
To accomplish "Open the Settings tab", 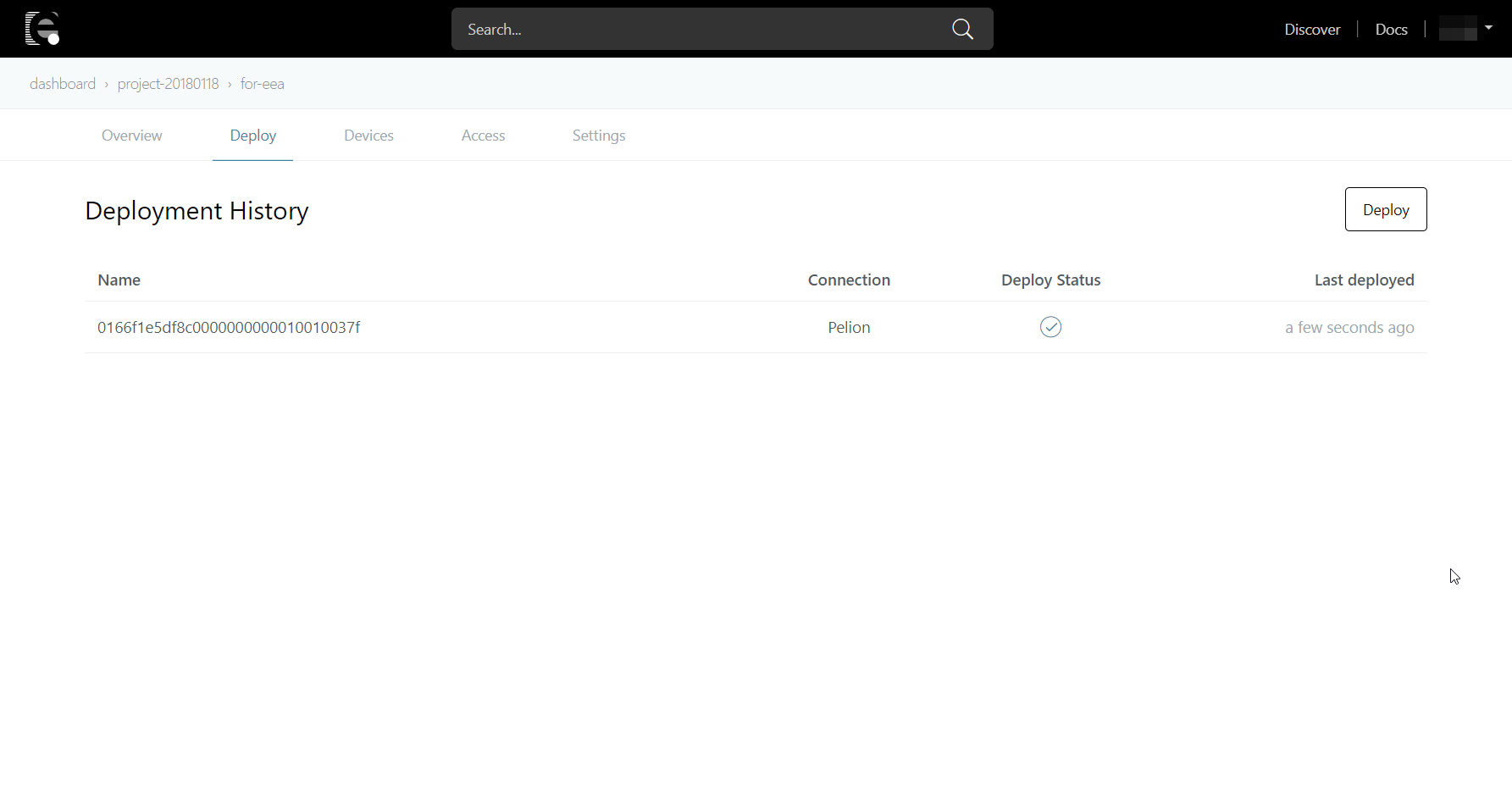I will click(x=599, y=135).
